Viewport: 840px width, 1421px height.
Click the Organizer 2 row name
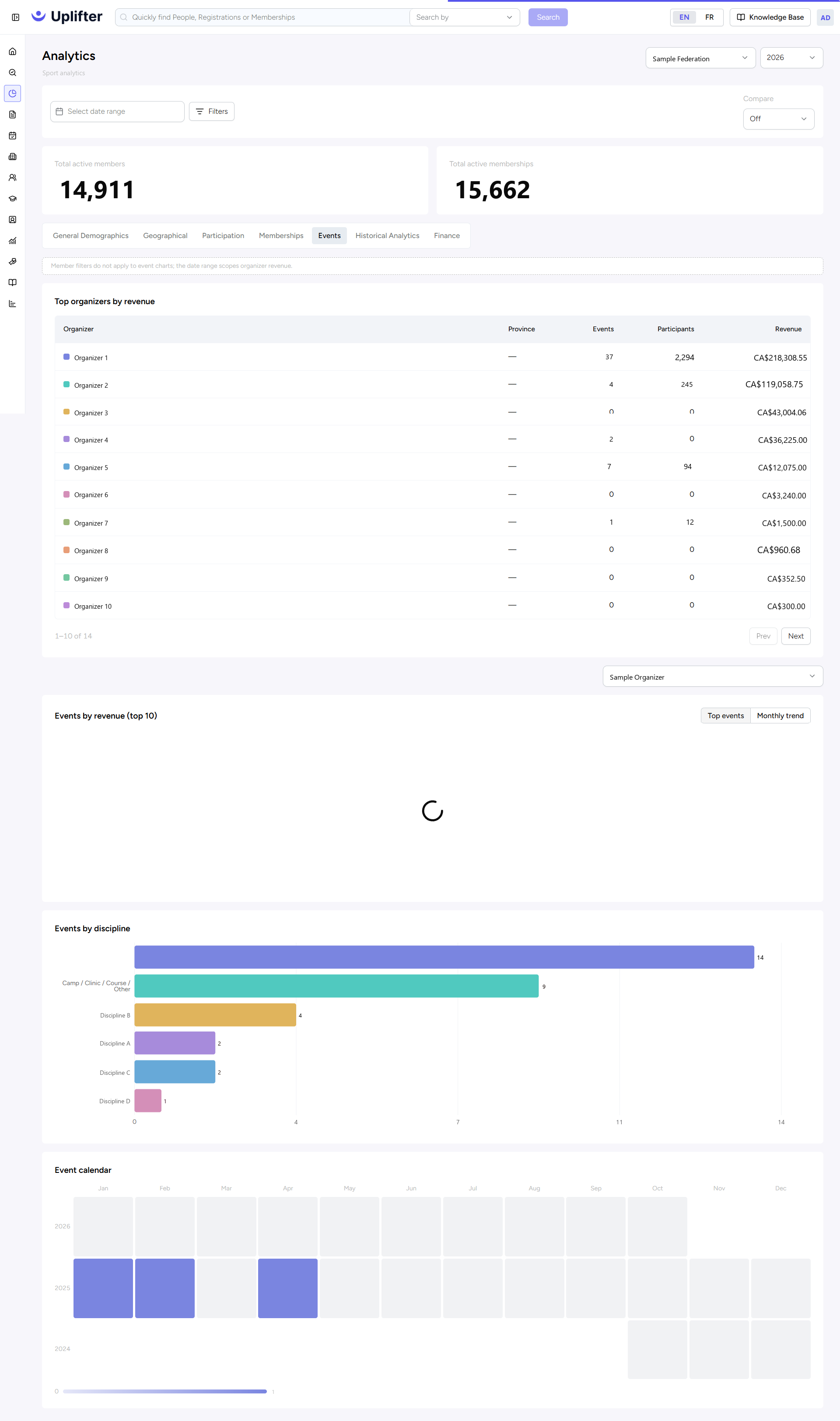[91, 386]
